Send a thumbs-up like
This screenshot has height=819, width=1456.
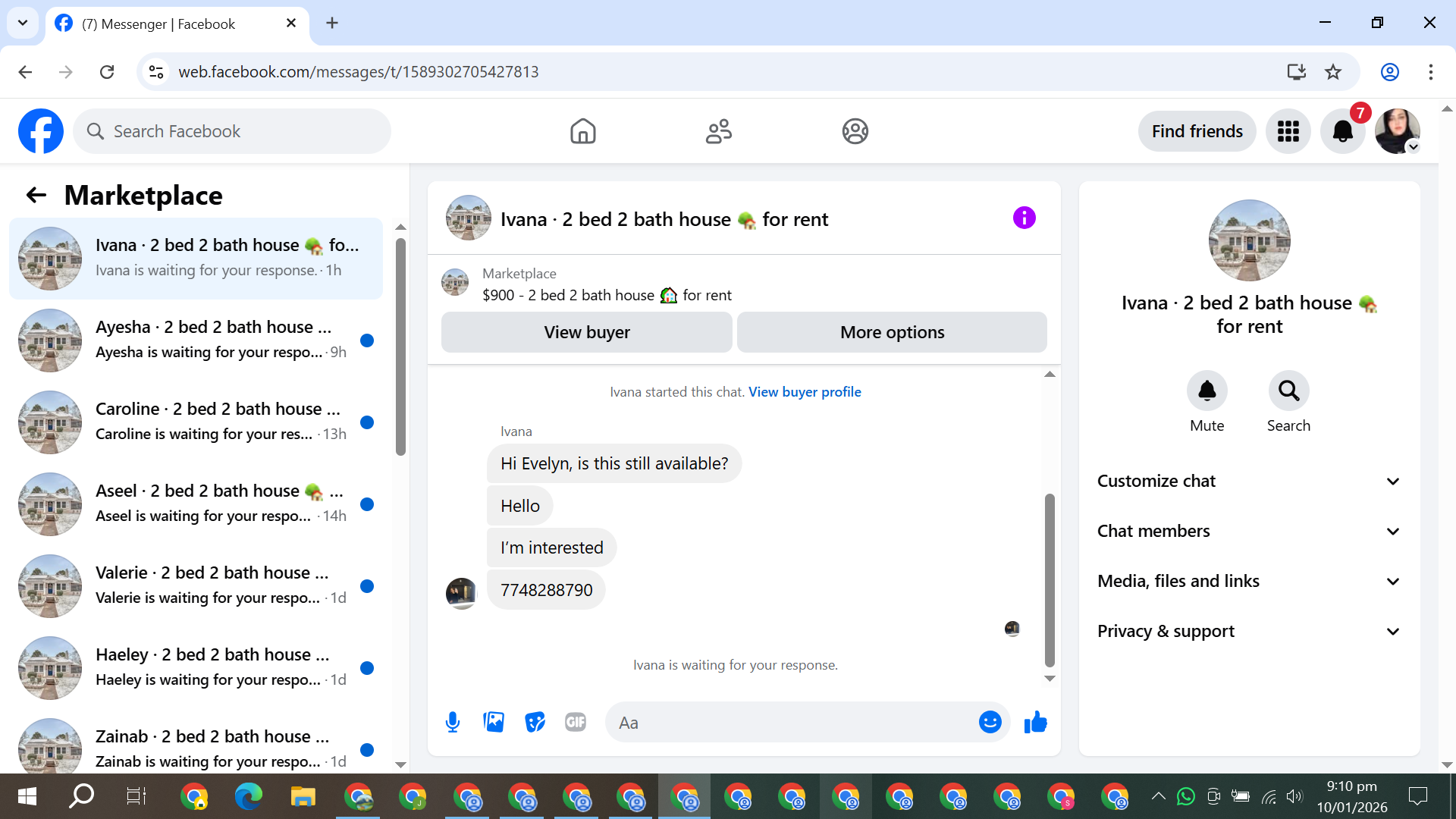pos(1035,722)
